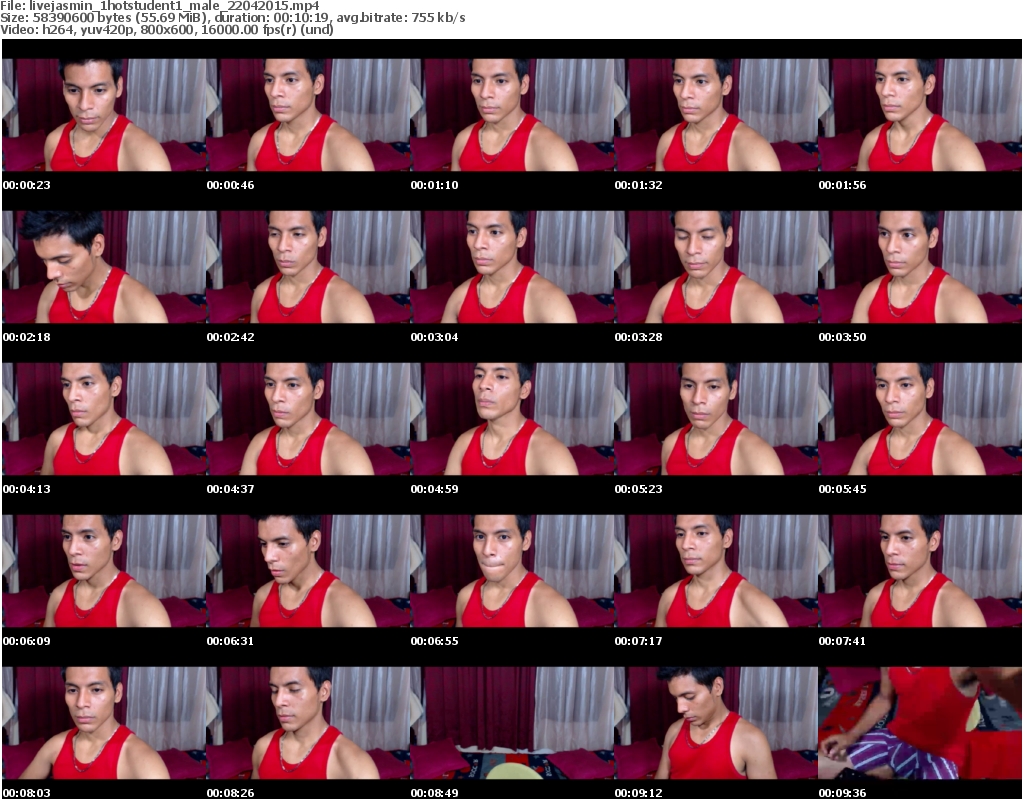The image size is (1024, 799).
Task: Select the frame stamped 00:02:42
Action: point(308,267)
